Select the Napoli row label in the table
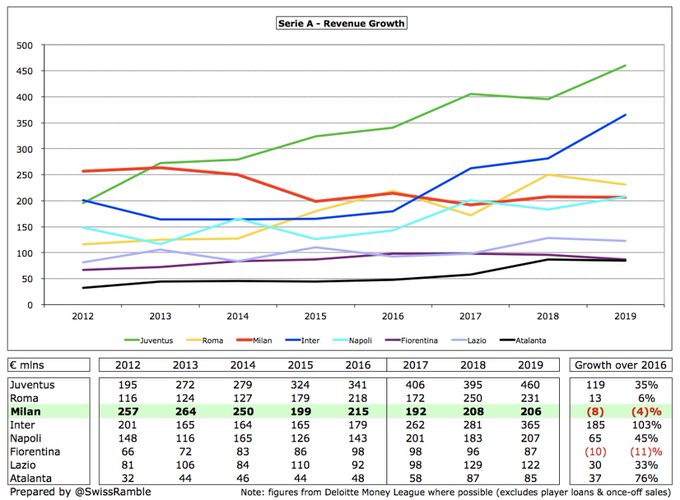This screenshot has height=500, width=680. point(25,438)
